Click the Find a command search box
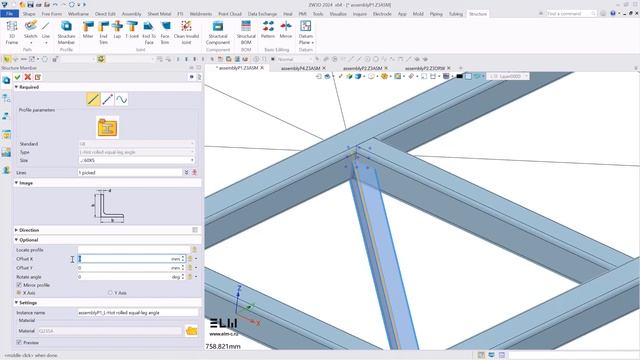640x360 pixels. tap(571, 13)
